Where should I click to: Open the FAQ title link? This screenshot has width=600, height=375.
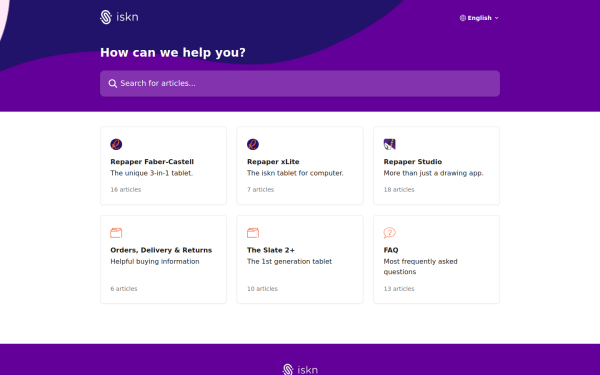pos(391,250)
